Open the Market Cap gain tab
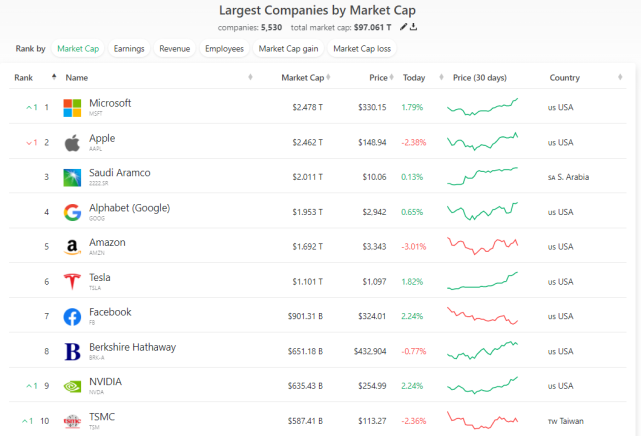The image size is (641, 436). (288, 48)
